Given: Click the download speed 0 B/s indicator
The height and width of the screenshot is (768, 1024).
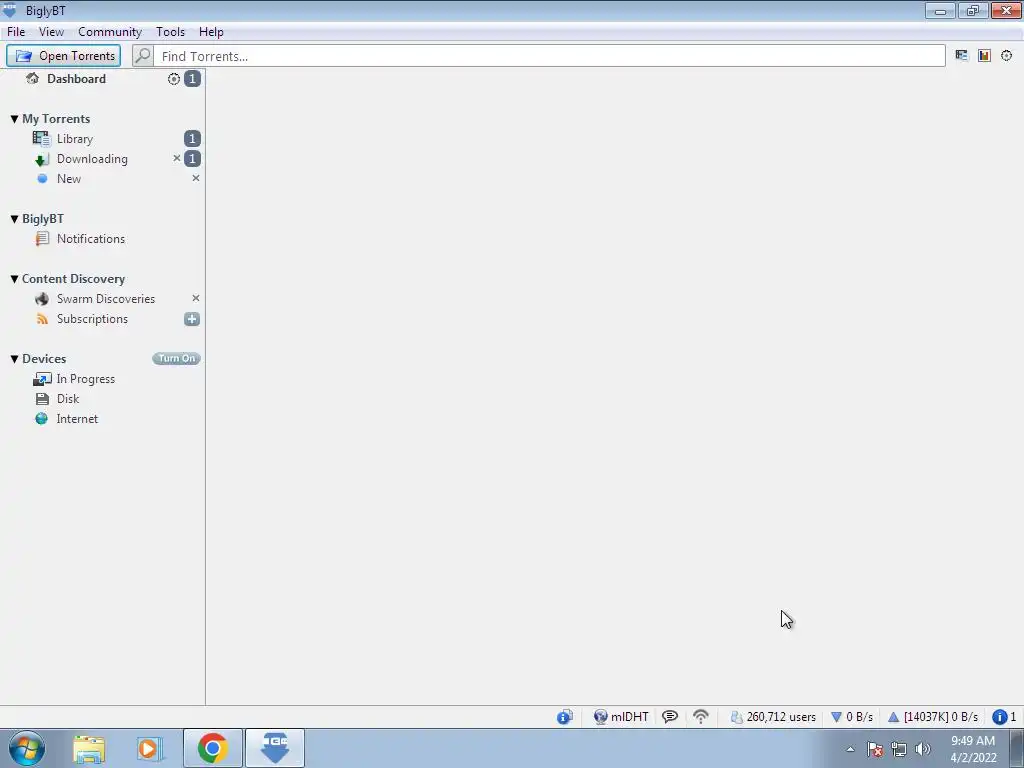Looking at the screenshot, I should (x=852, y=716).
